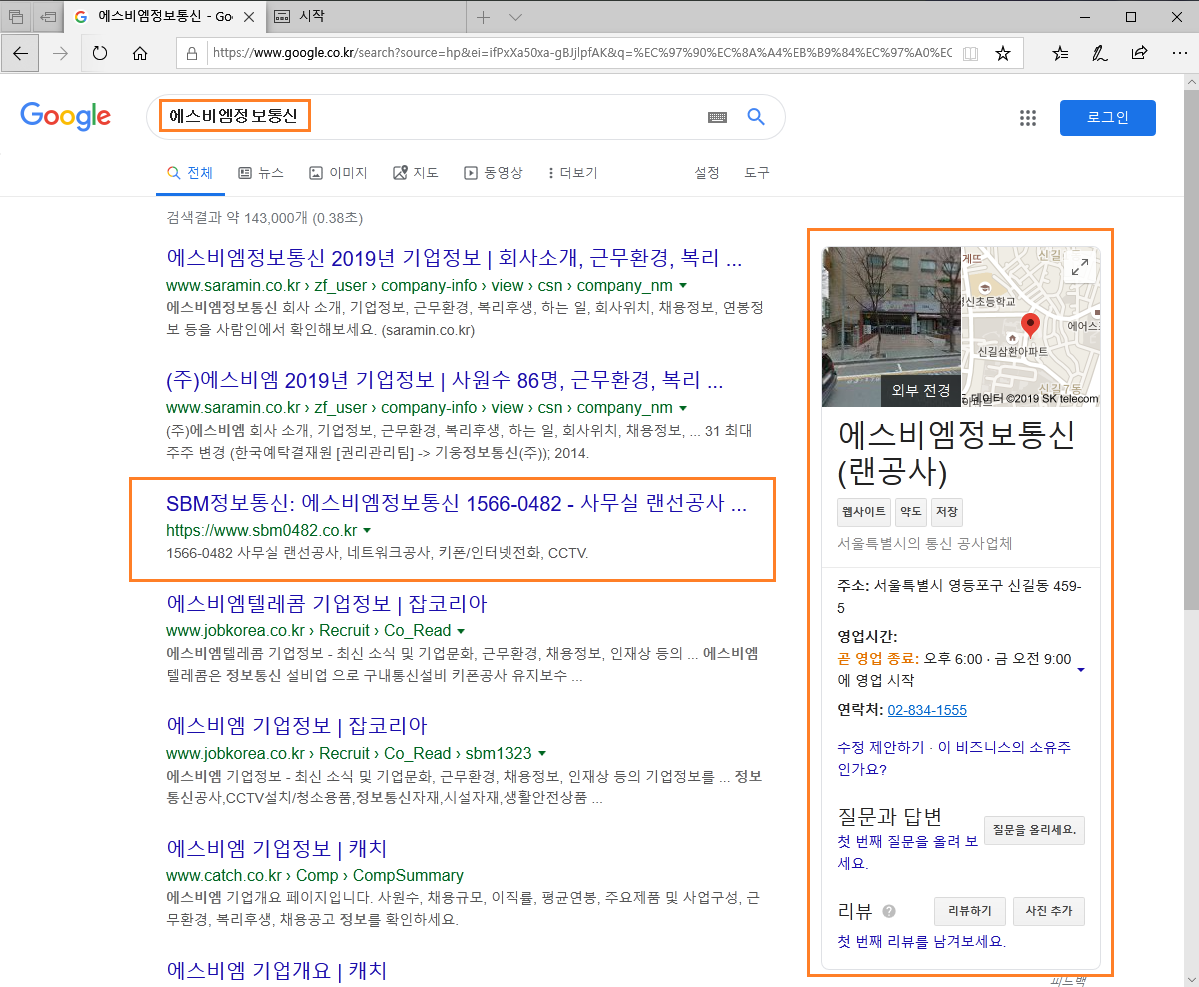The image size is (1199, 987).
Task: Open the 더보기 menu
Action: tap(573, 174)
